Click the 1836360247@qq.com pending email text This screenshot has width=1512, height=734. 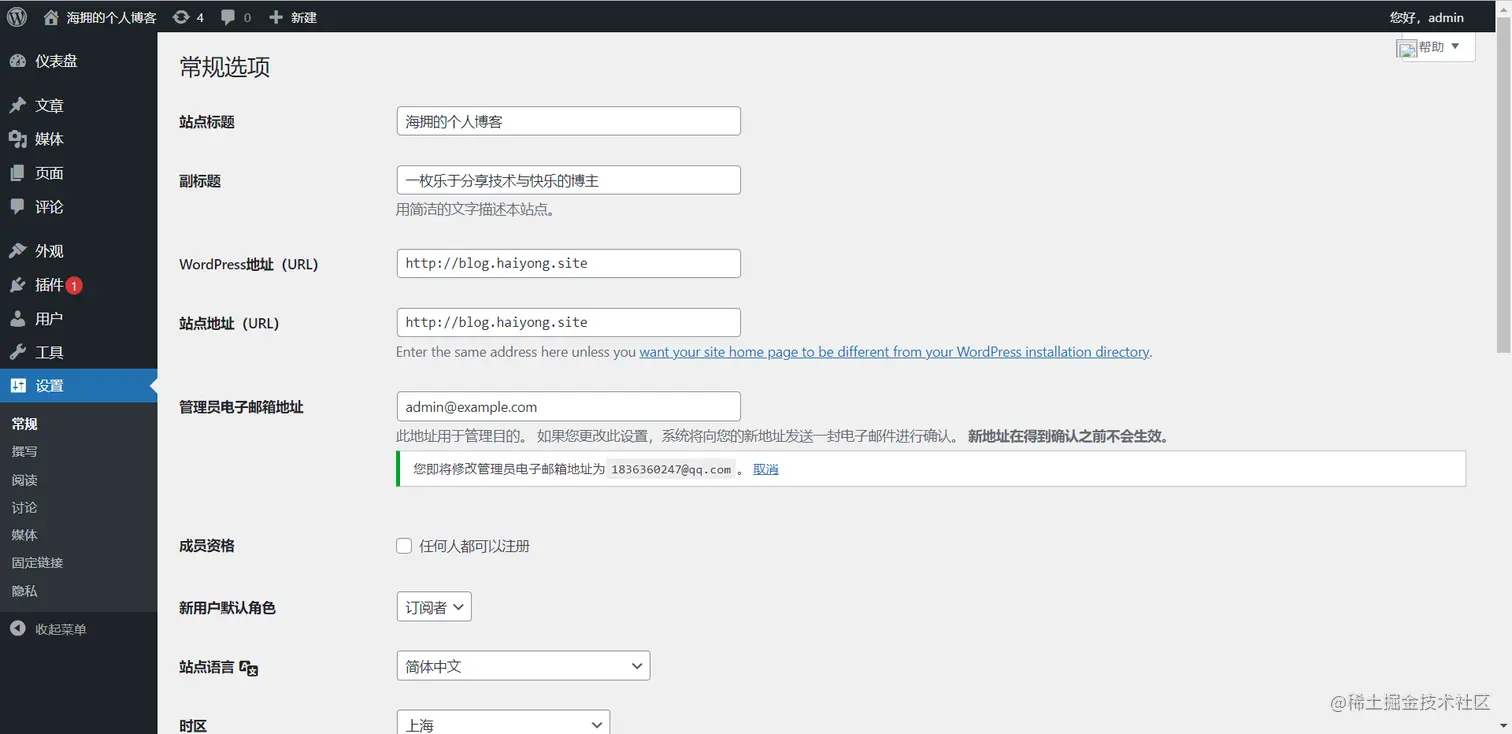(671, 469)
